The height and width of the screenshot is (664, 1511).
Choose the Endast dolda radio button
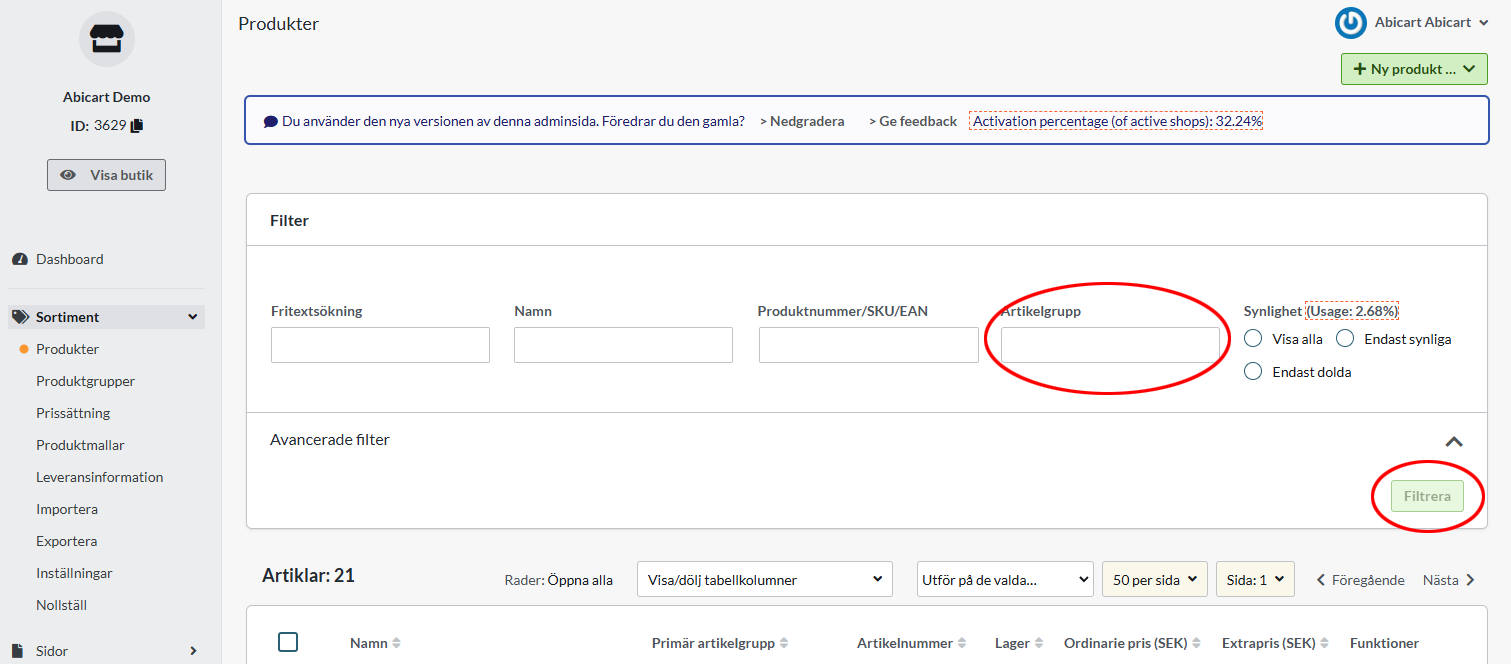point(1253,372)
